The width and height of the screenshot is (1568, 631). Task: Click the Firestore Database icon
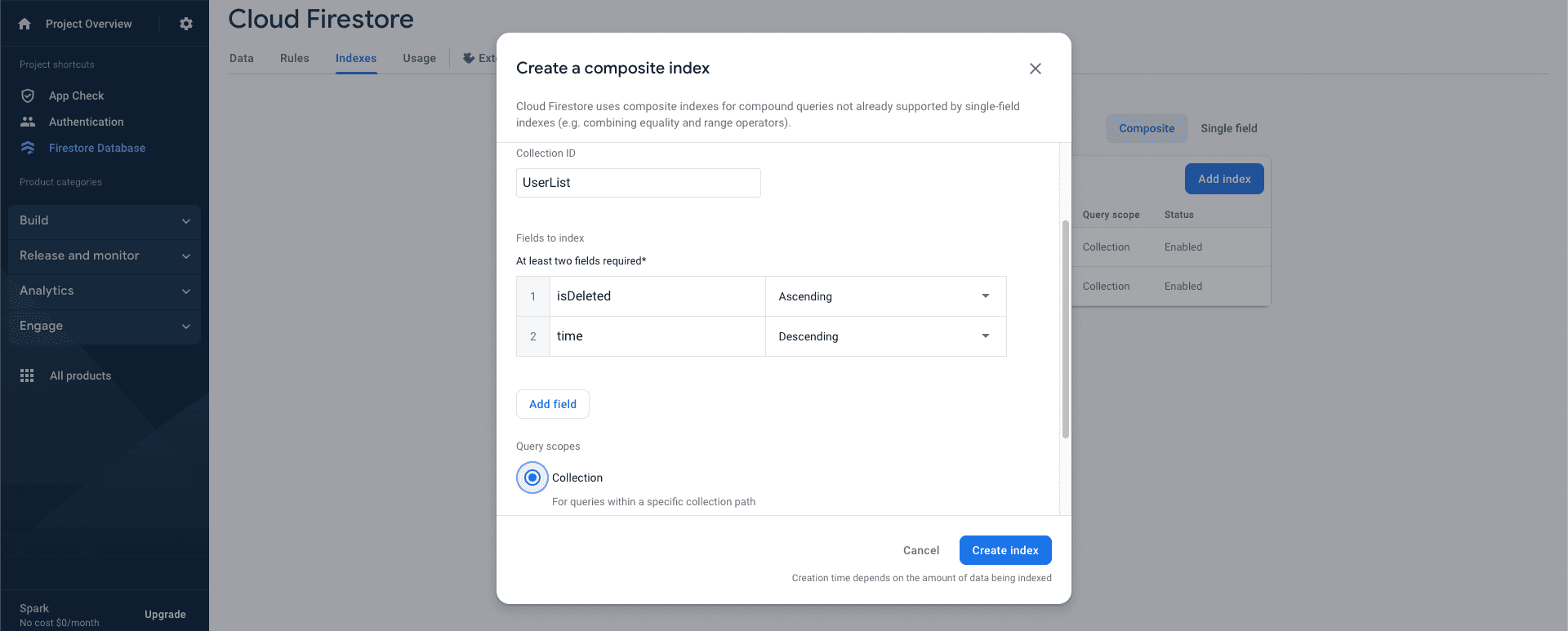(x=28, y=148)
